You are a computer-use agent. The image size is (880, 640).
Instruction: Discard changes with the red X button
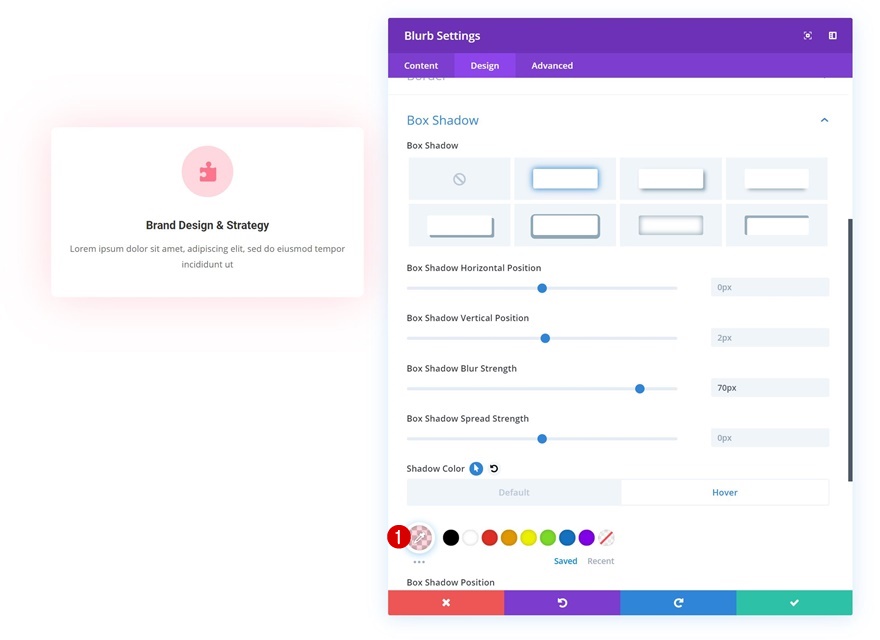(x=446, y=603)
